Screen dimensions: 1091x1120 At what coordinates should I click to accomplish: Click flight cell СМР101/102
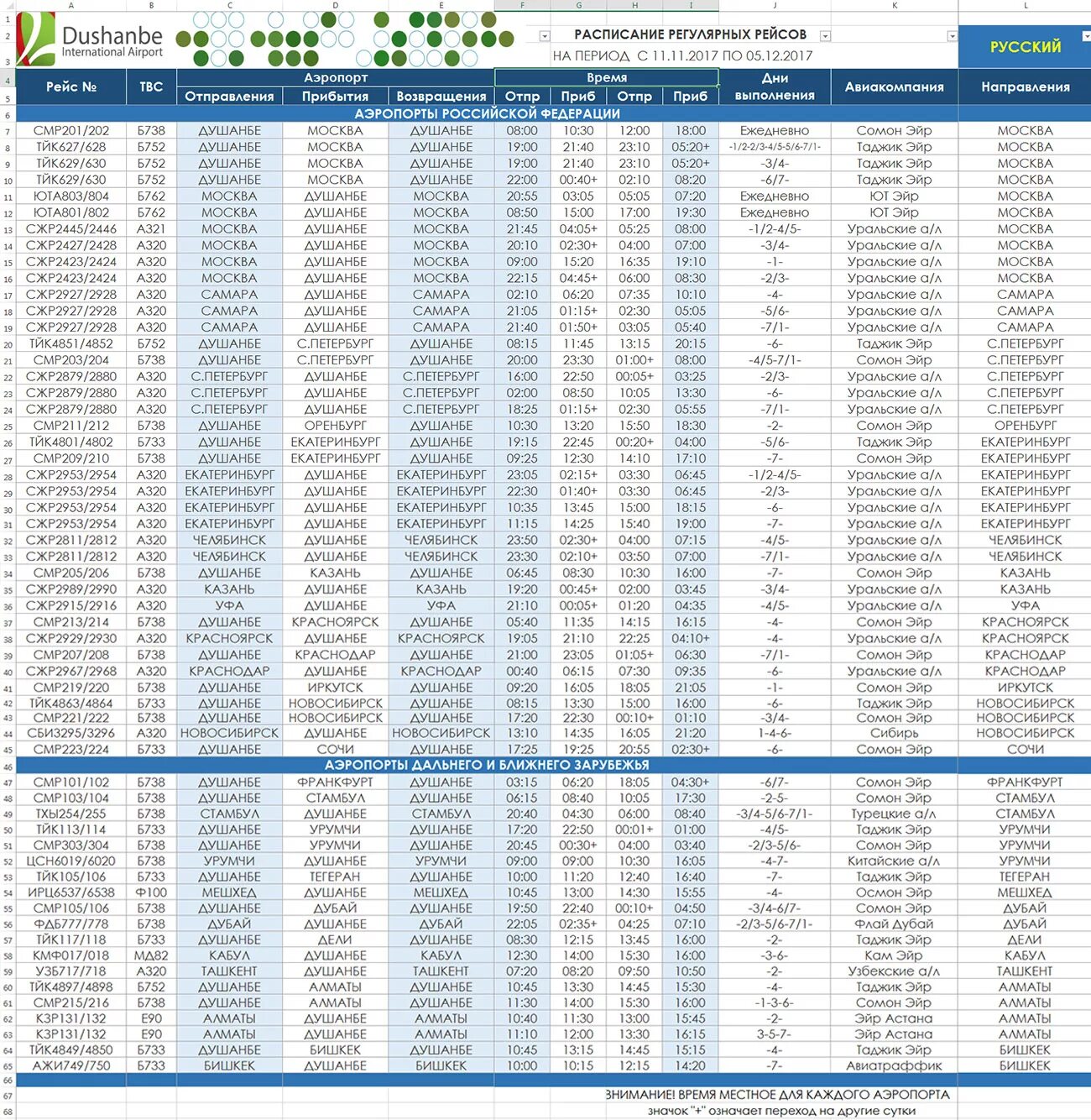click(71, 782)
